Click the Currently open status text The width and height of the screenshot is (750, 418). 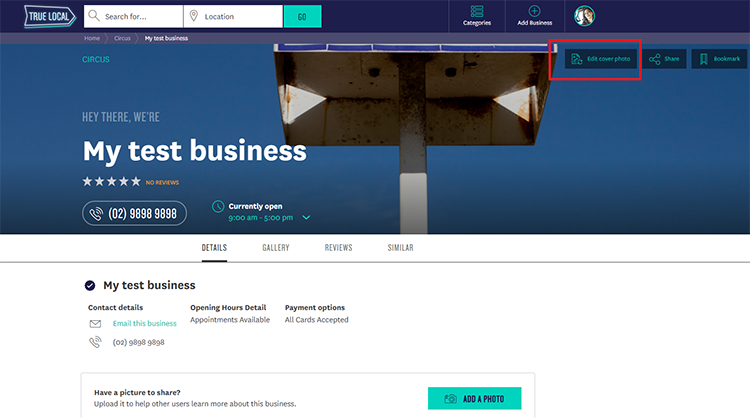click(x=255, y=206)
